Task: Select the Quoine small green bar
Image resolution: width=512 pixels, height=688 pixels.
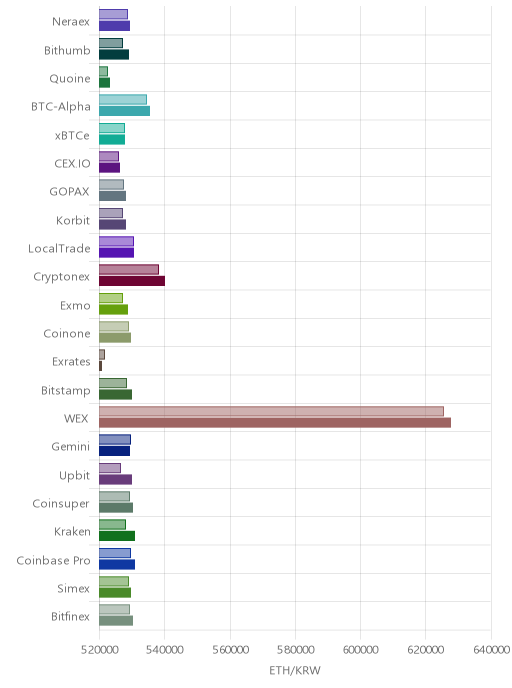Action: point(104,82)
